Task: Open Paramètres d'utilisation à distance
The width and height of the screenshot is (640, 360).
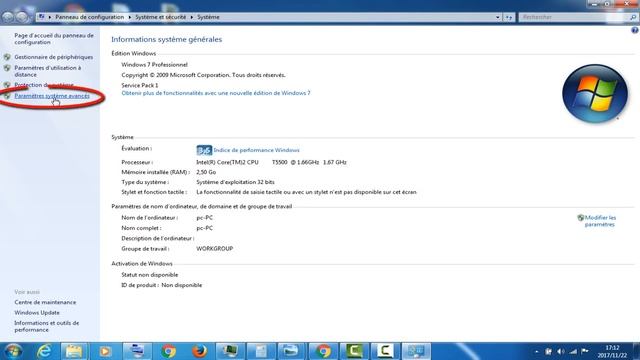Action: coord(48,71)
